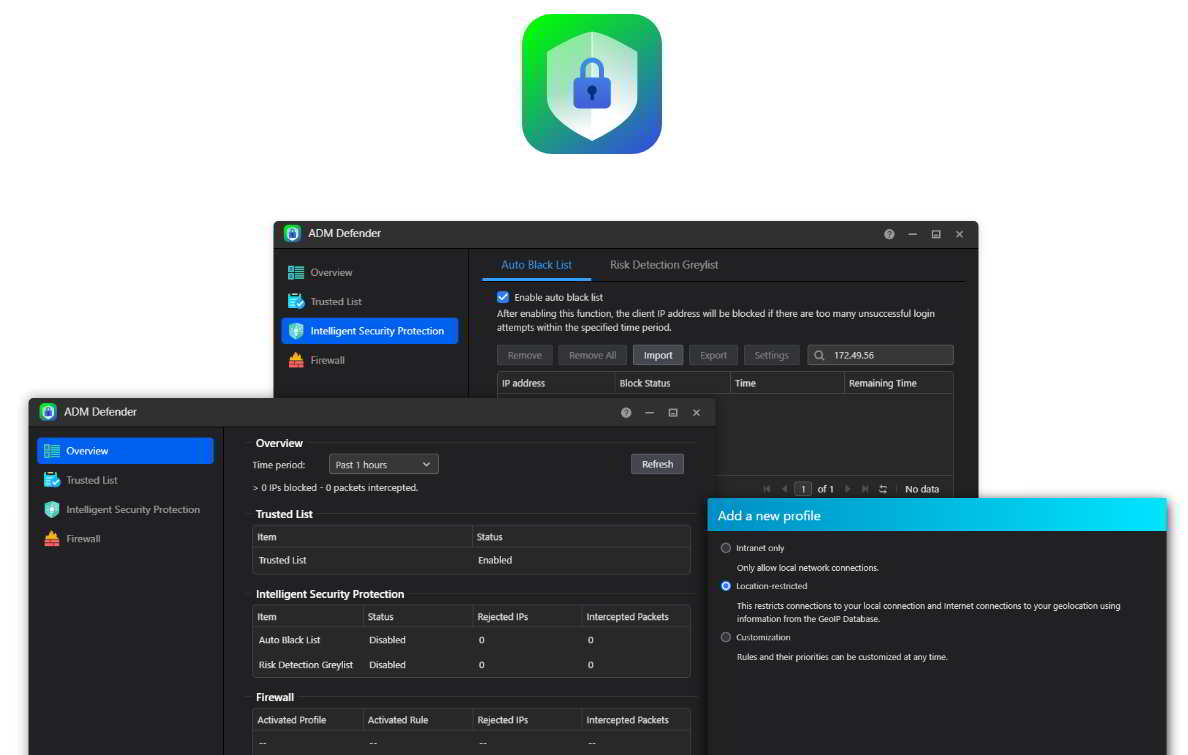Open help in the back ADM Defender window
The width and height of the screenshot is (1188, 755).
[x=889, y=234]
